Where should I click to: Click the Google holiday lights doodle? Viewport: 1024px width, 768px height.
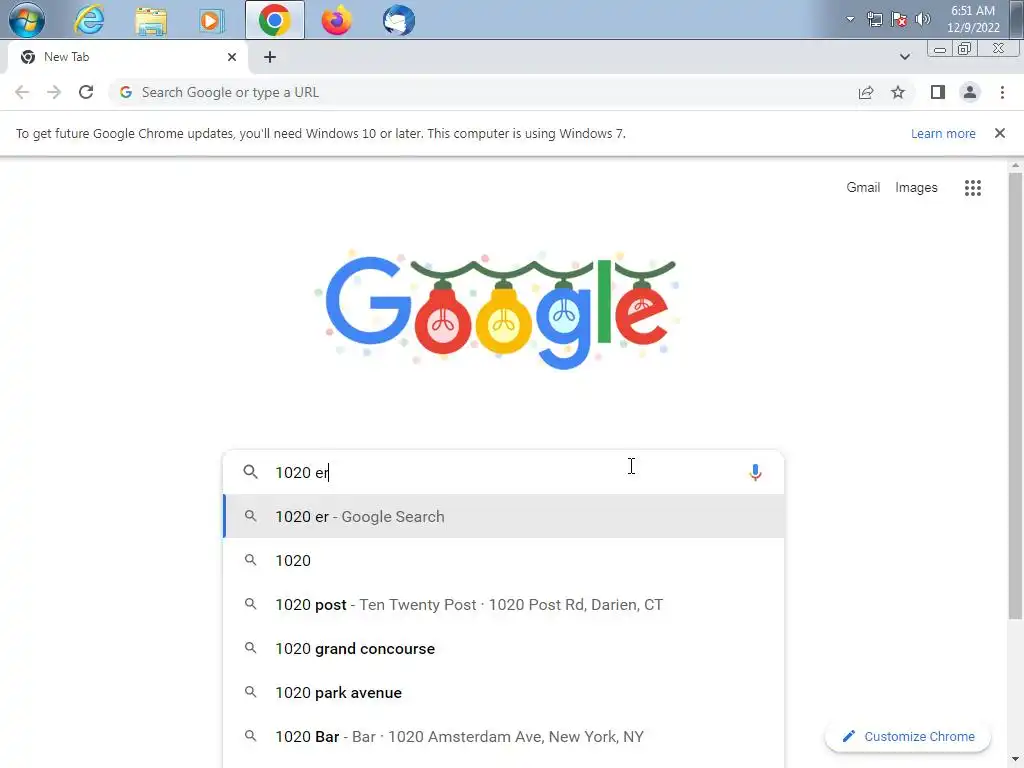pyautogui.click(x=498, y=310)
